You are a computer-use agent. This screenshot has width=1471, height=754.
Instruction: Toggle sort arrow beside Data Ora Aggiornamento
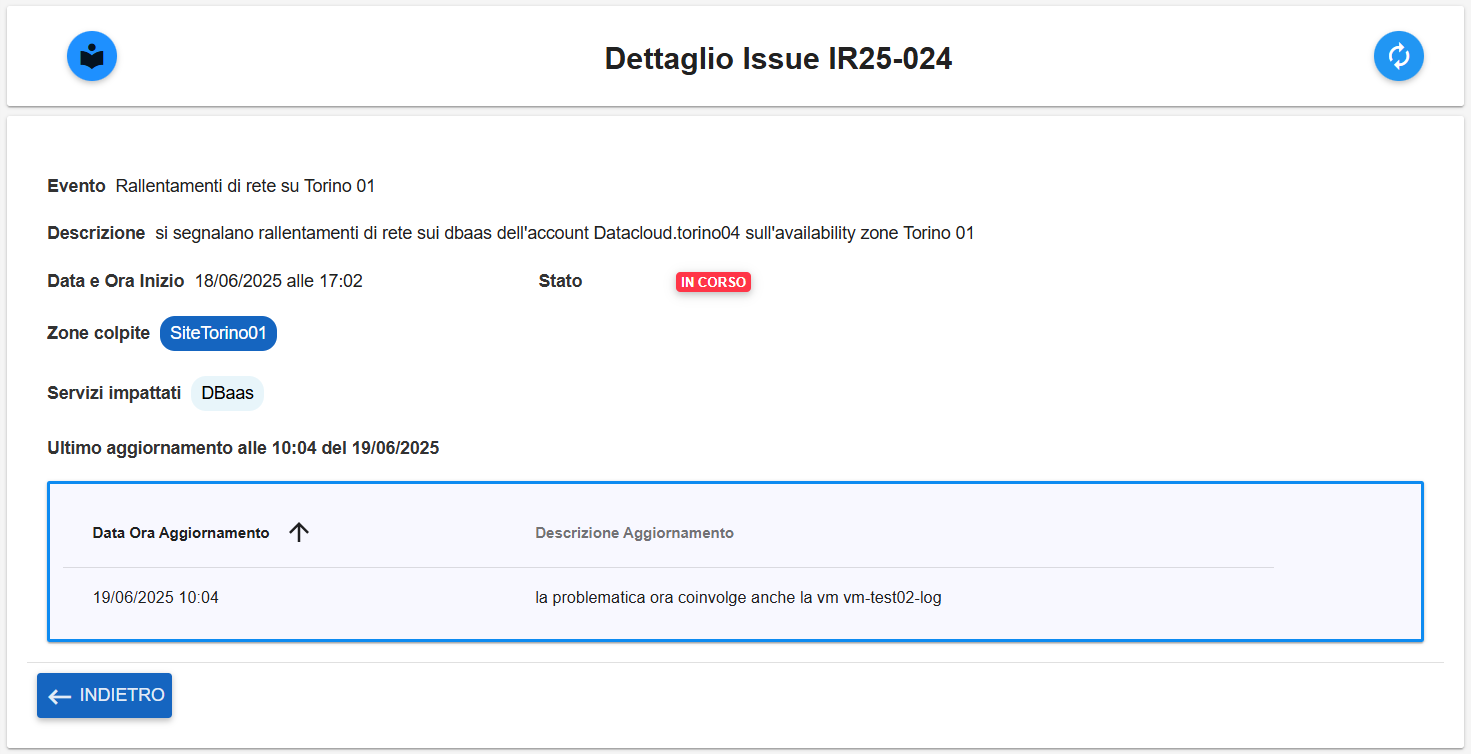299,532
